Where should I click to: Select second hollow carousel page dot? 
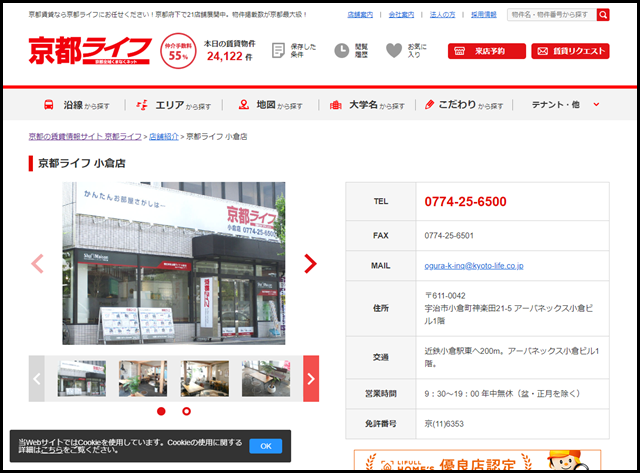point(187,411)
